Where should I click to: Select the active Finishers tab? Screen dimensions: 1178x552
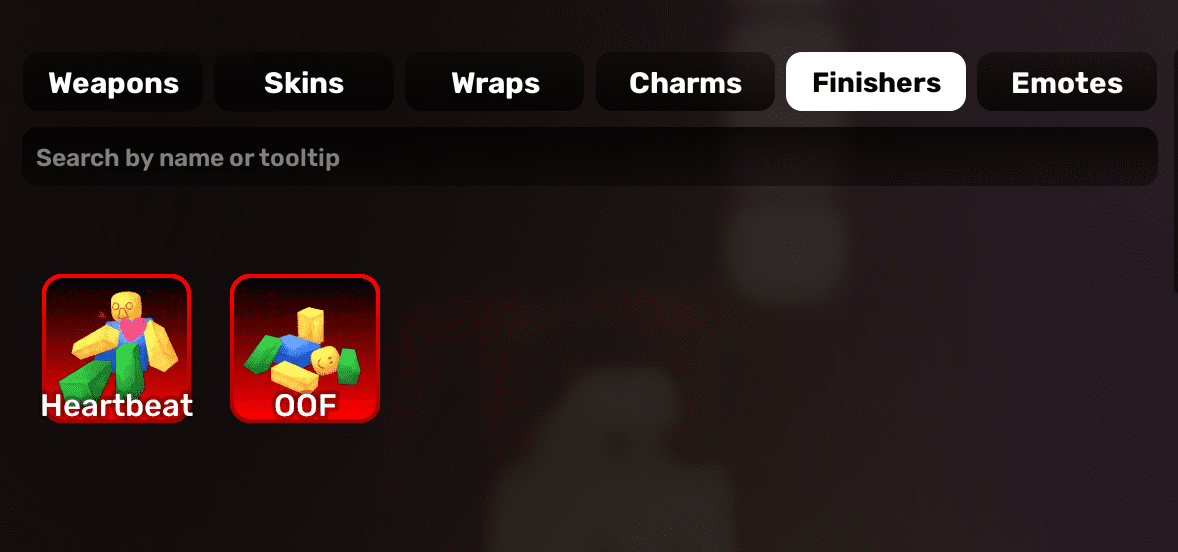(x=876, y=82)
